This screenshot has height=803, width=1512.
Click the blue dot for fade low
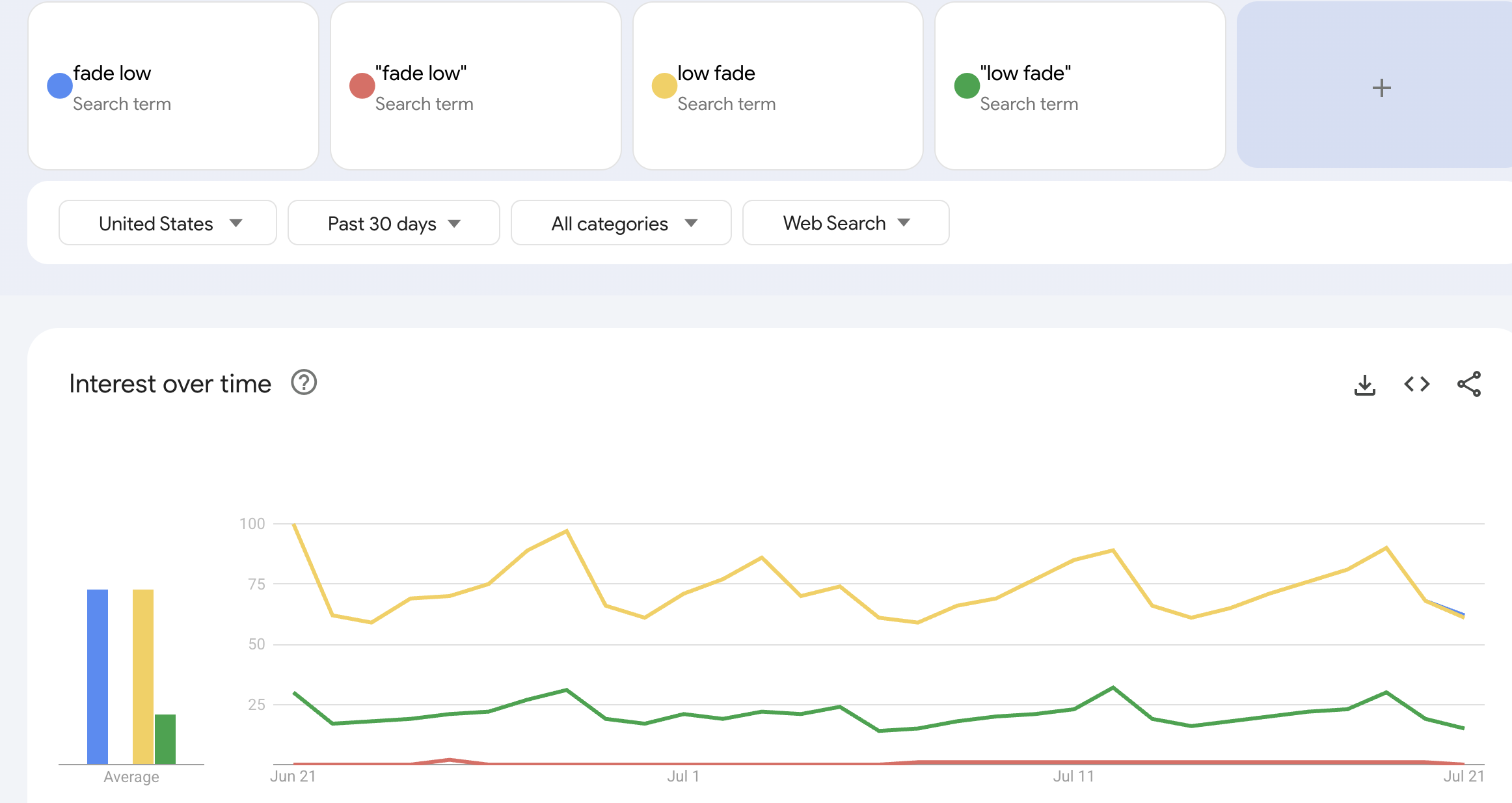[x=60, y=86]
